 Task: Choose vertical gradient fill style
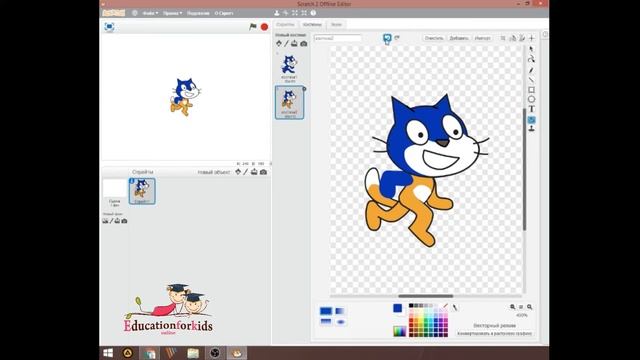coord(326,322)
